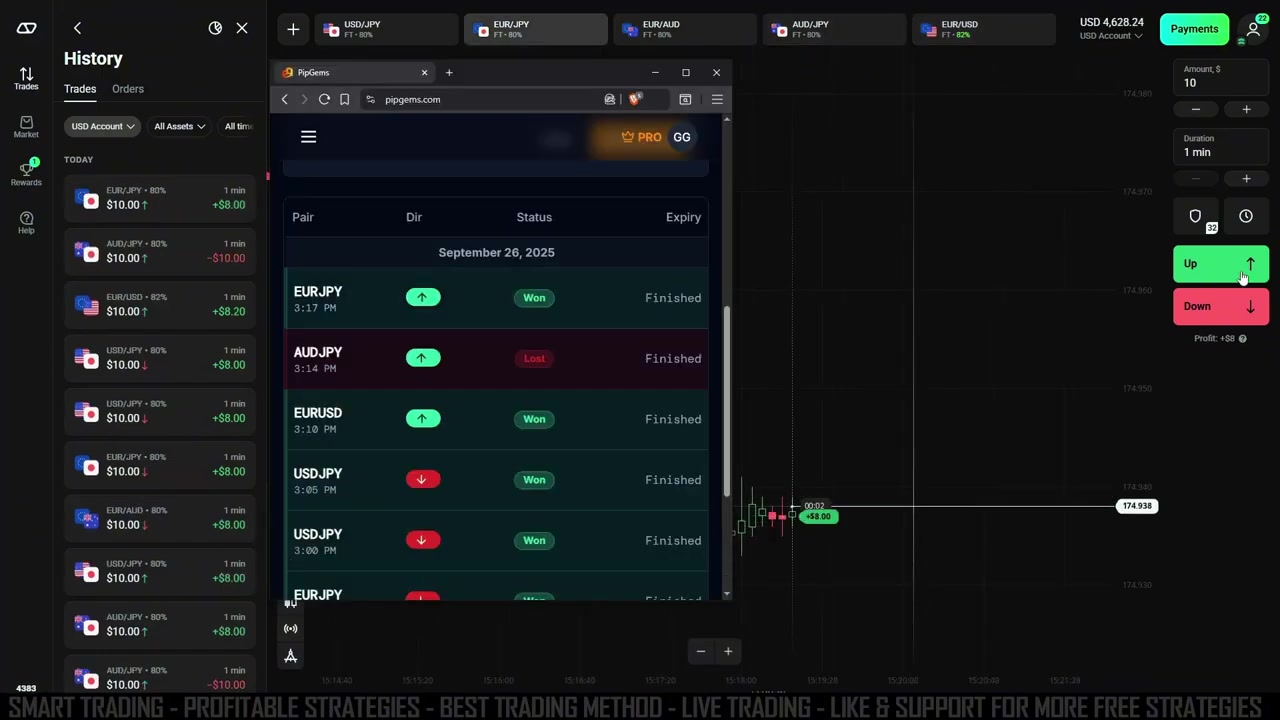Click the Amount input field

[x=1221, y=77]
